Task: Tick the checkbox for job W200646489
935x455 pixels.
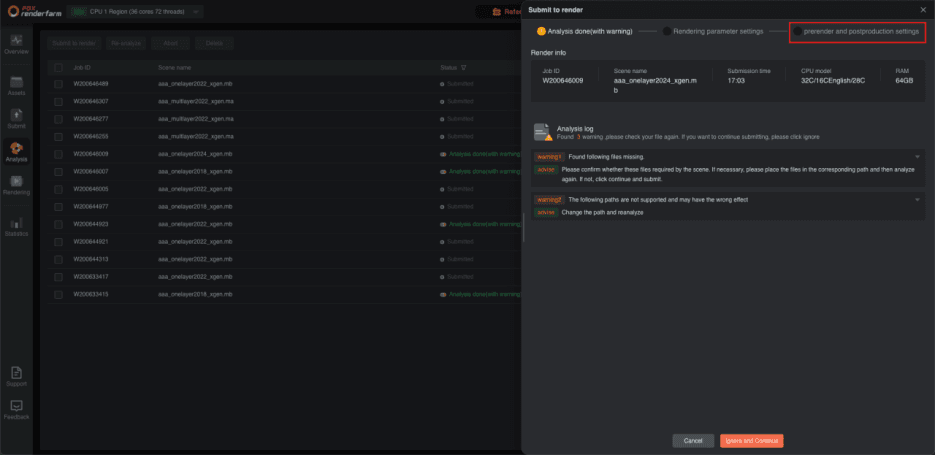Action: 59,84
